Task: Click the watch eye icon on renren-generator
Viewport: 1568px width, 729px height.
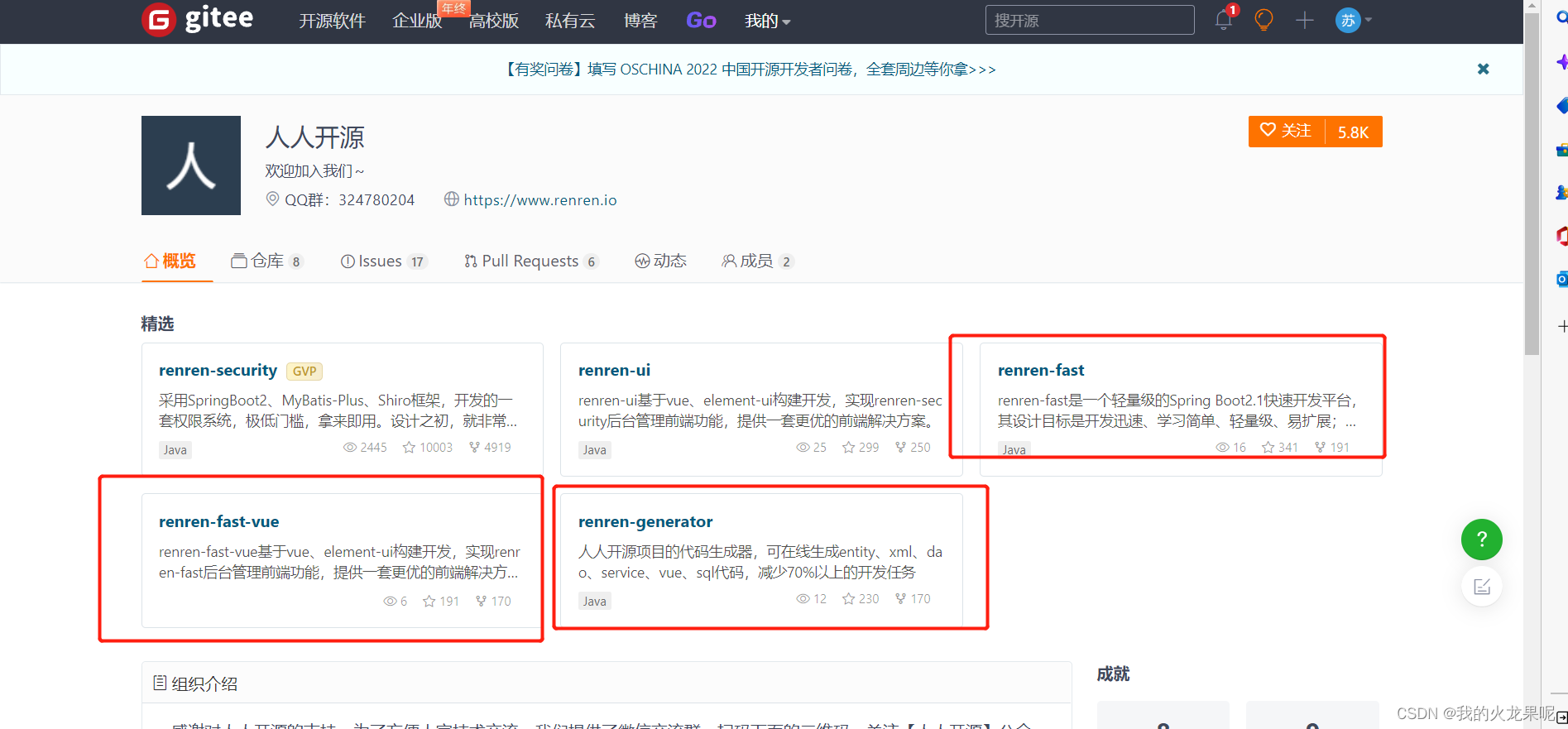Action: 803,598
